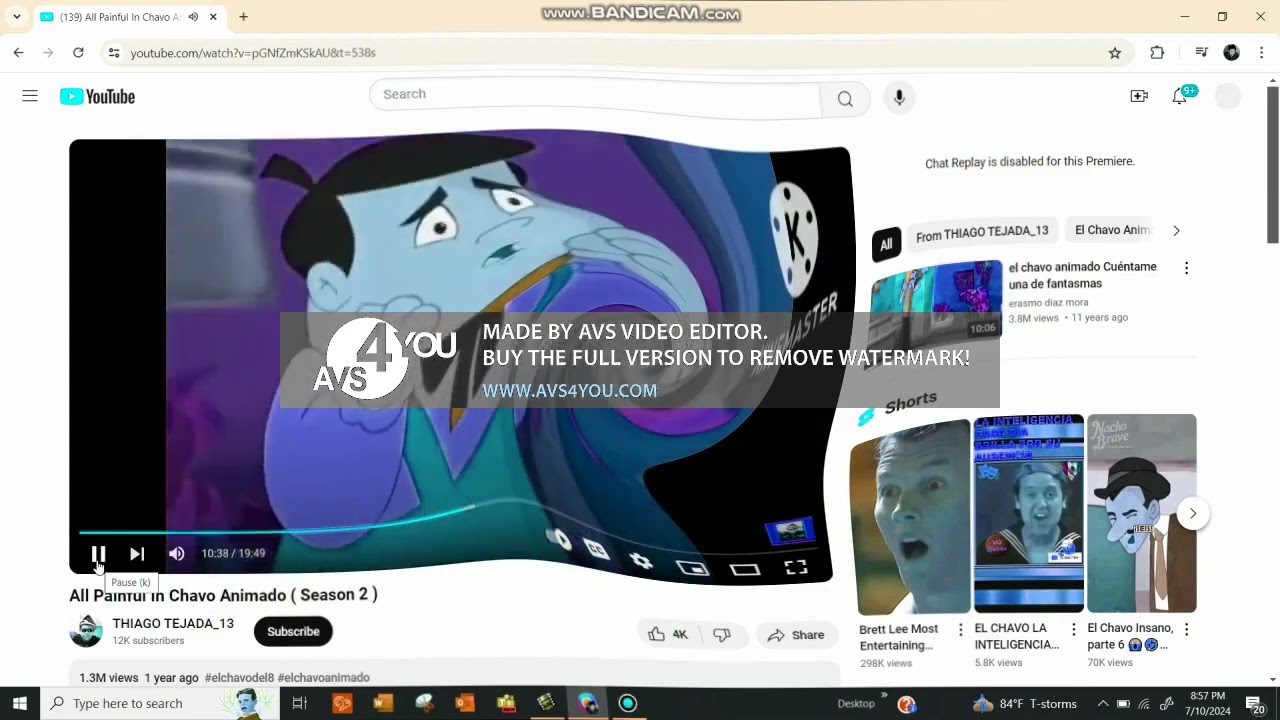Viewport: 1280px width, 720px height.
Task: Open the Windows notification center
Action: point(1254,704)
